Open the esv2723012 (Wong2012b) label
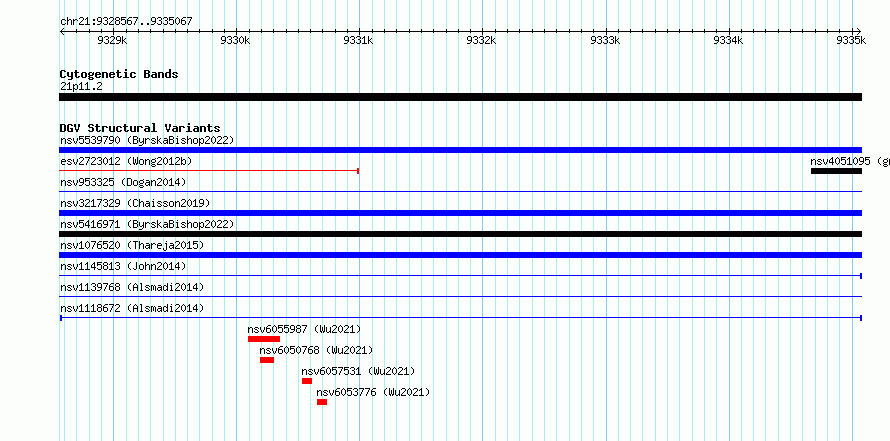The image size is (890, 441). pyautogui.click(x=126, y=161)
